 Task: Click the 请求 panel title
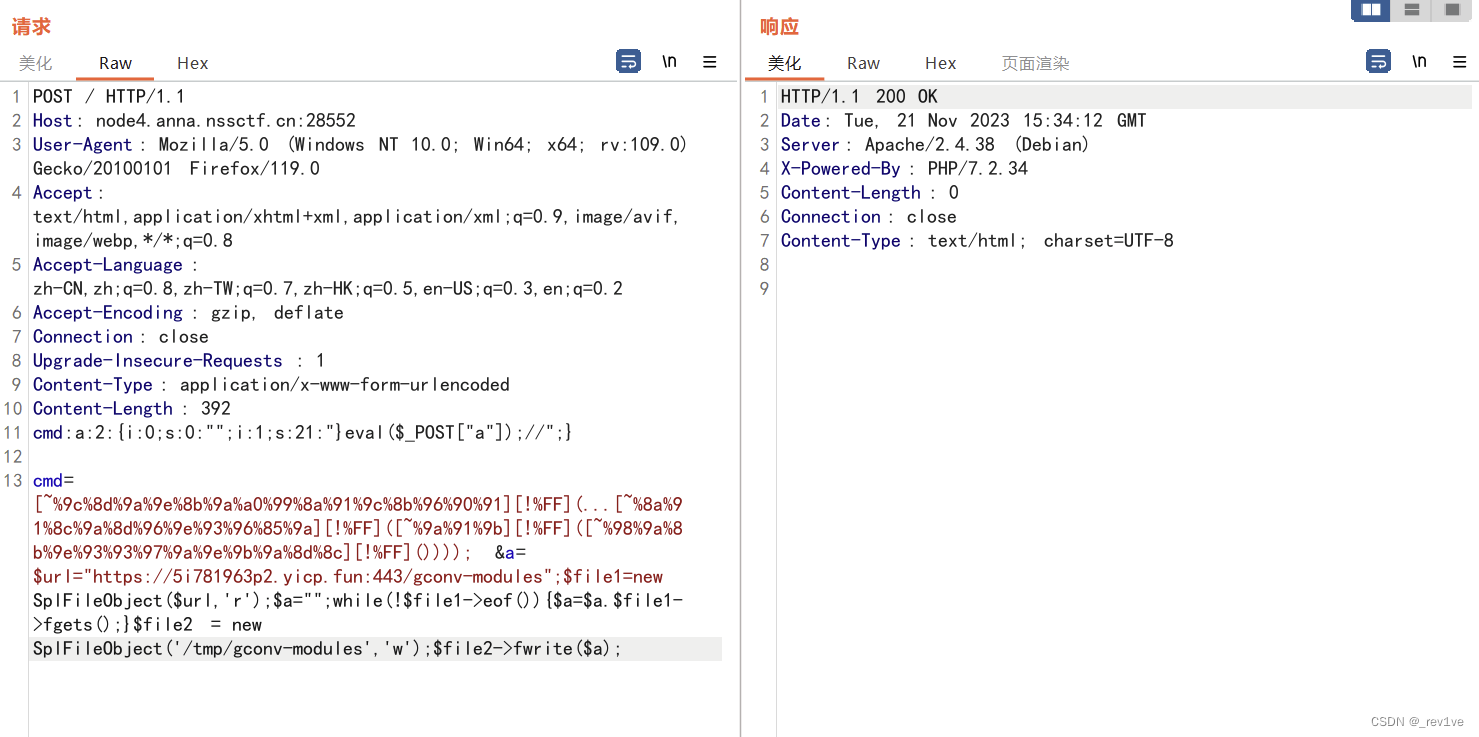(x=31, y=27)
